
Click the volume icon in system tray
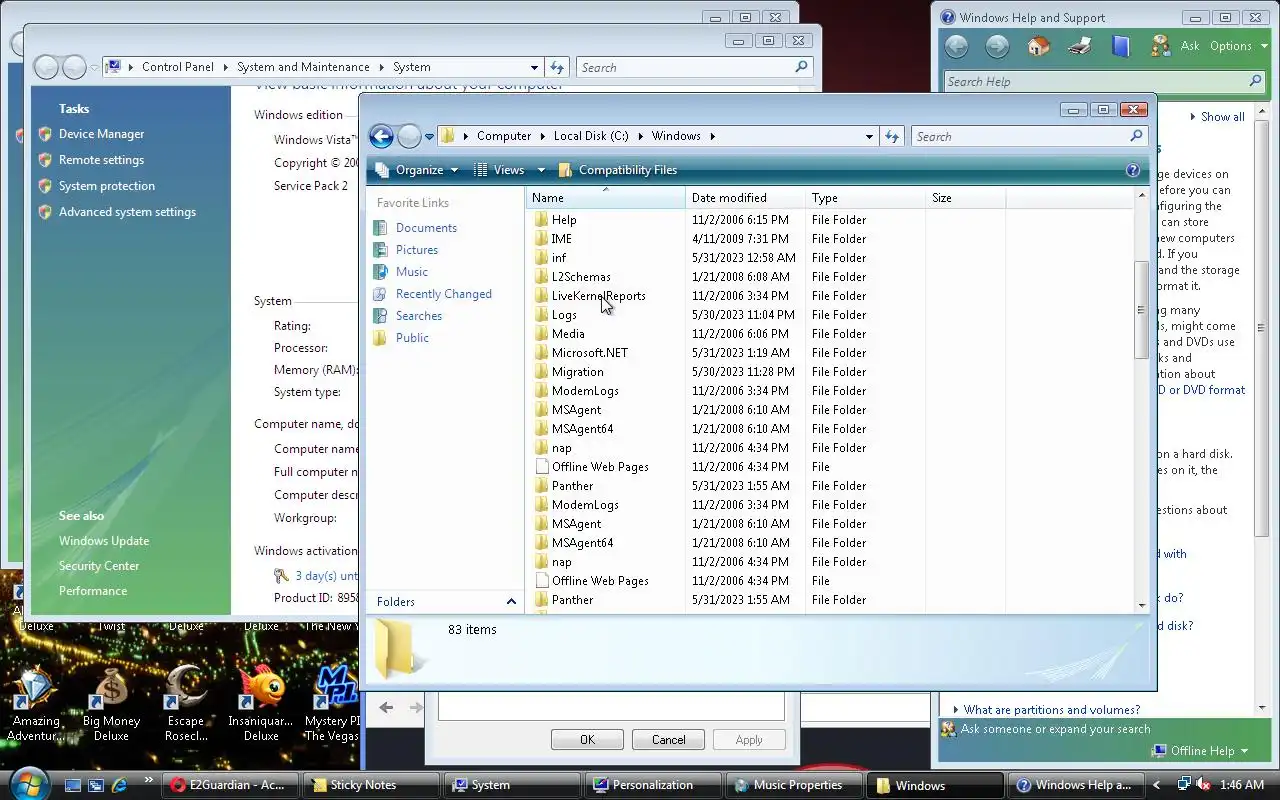pos(1203,785)
